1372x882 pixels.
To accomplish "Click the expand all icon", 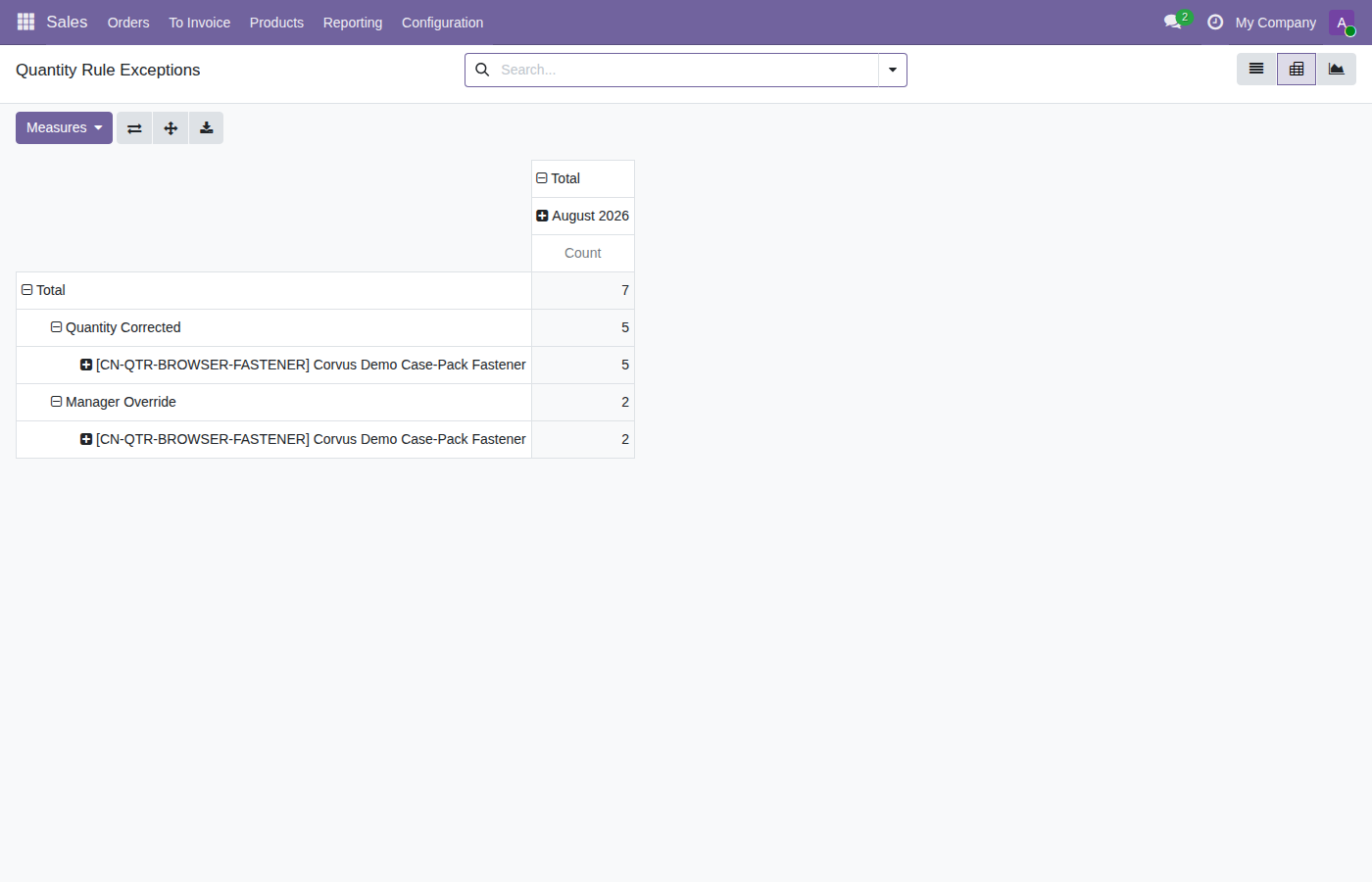I will click(x=171, y=128).
